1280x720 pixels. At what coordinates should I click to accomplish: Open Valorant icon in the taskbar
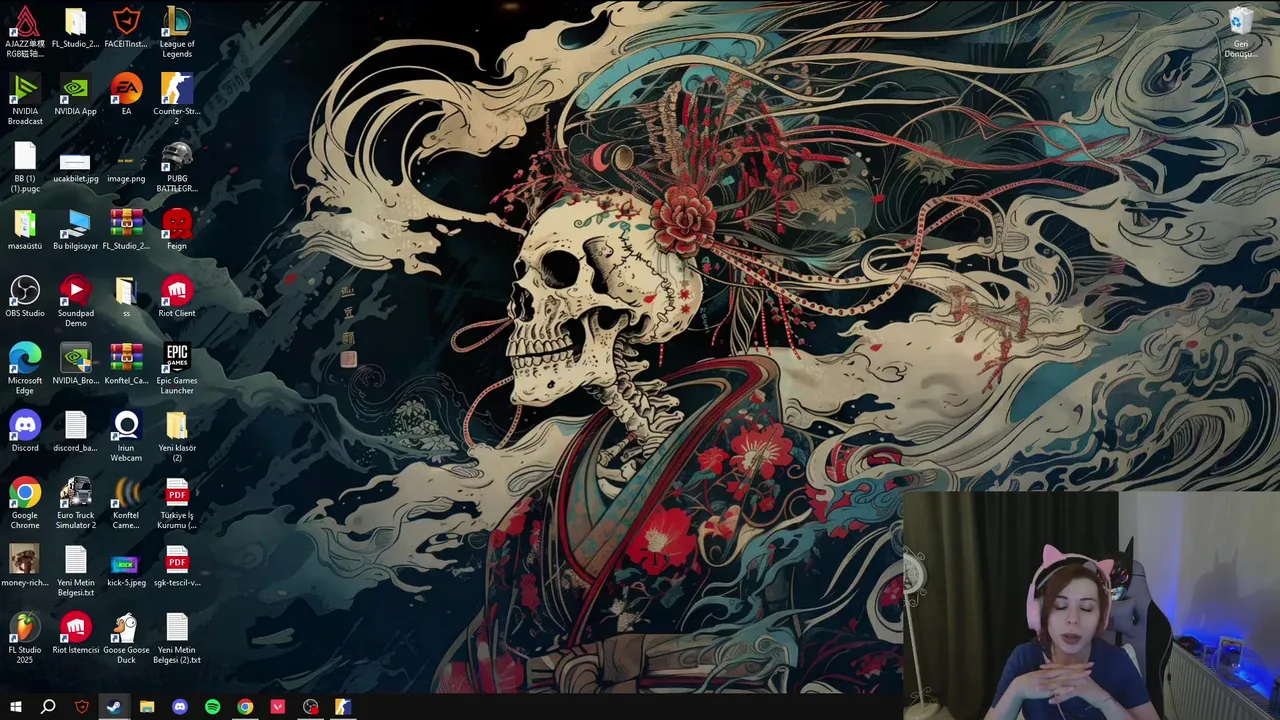tap(278, 707)
